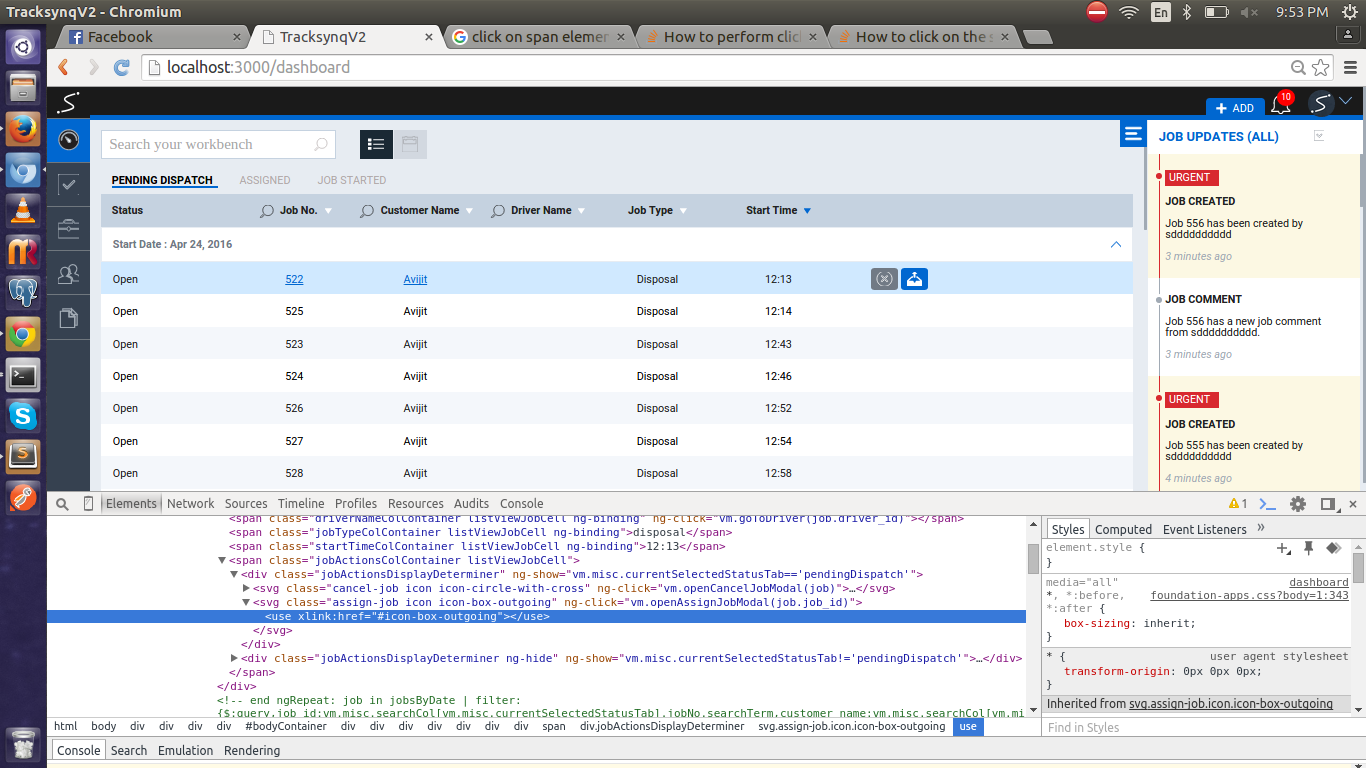This screenshot has width=1366, height=768.
Task: Reload the page in Chromium
Action: coord(122,67)
